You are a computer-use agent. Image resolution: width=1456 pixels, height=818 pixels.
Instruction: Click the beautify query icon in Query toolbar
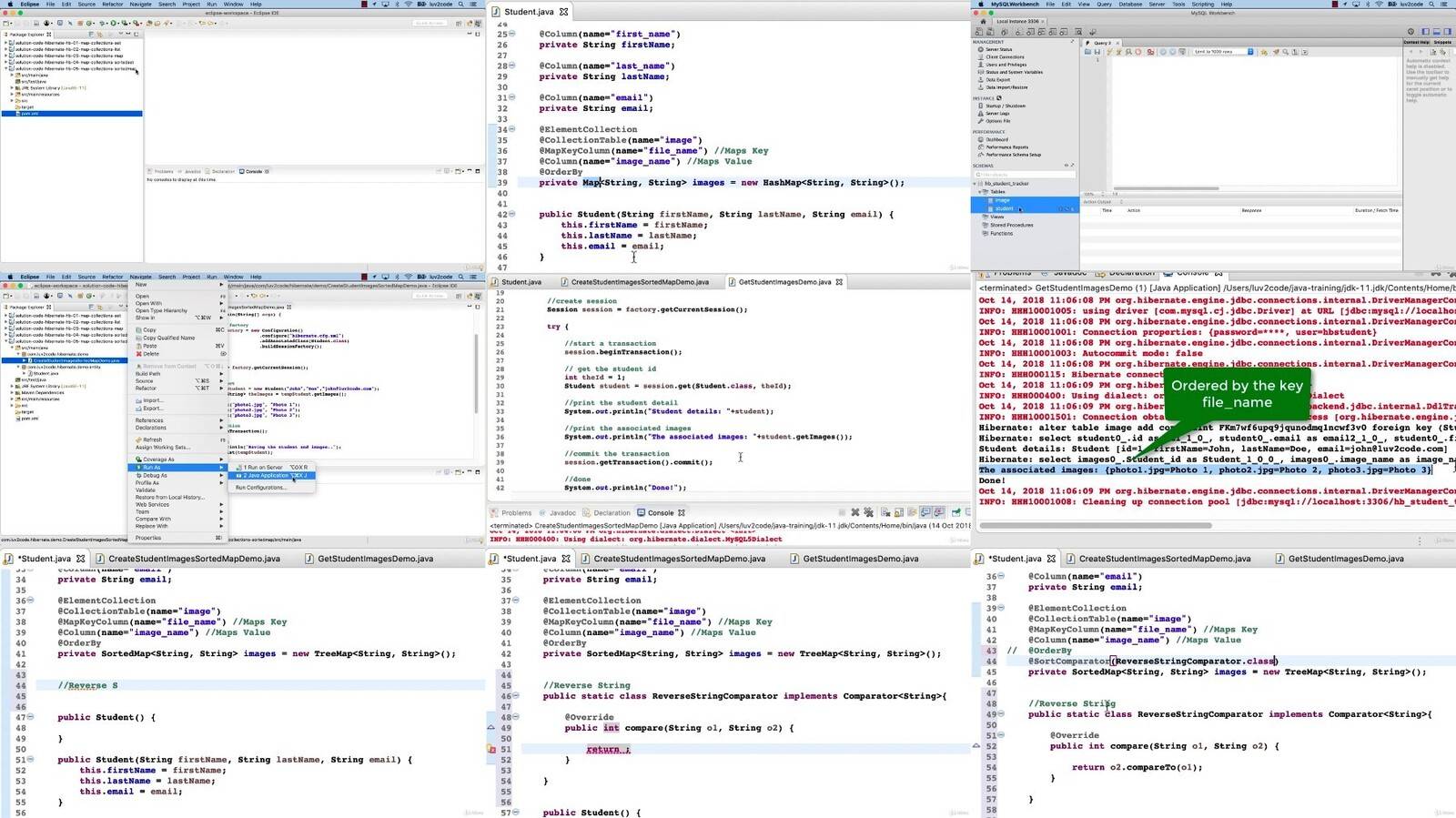[1274, 52]
